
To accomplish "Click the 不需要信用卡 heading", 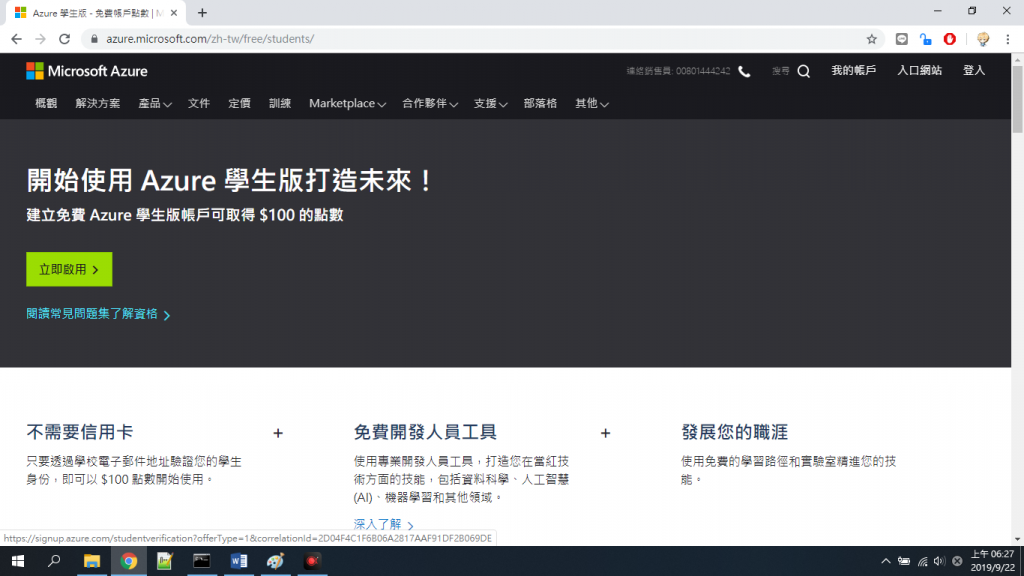I will pos(80,432).
